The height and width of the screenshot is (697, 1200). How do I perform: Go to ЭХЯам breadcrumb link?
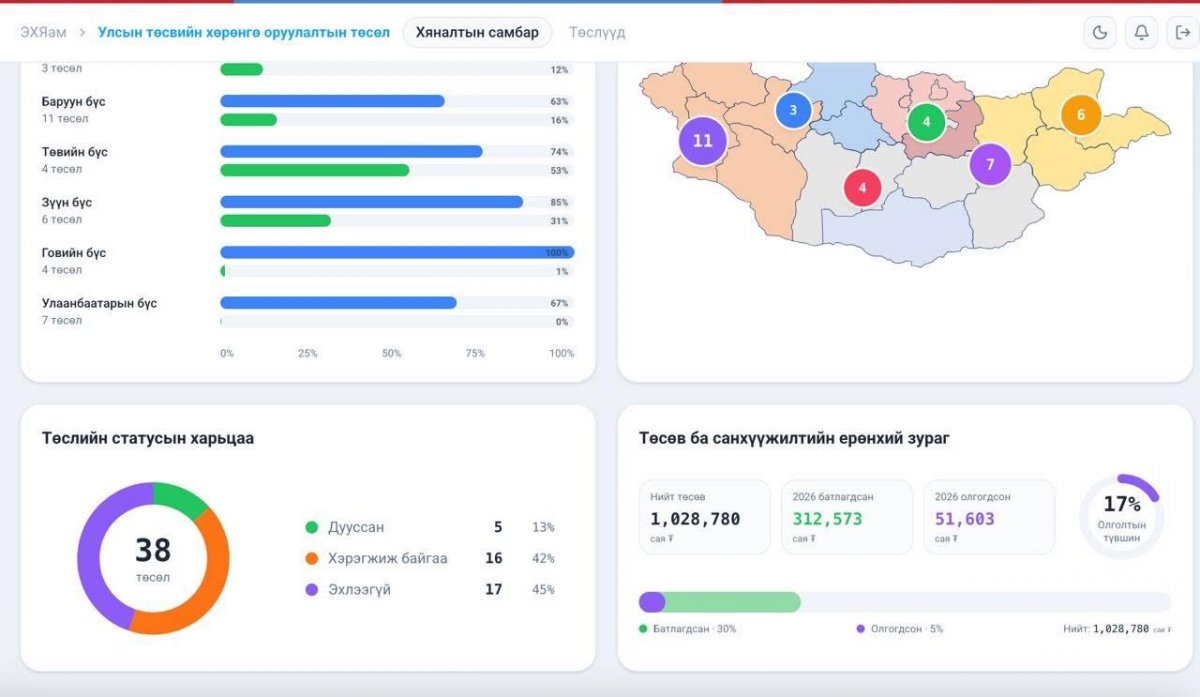pyautogui.click(x=43, y=32)
